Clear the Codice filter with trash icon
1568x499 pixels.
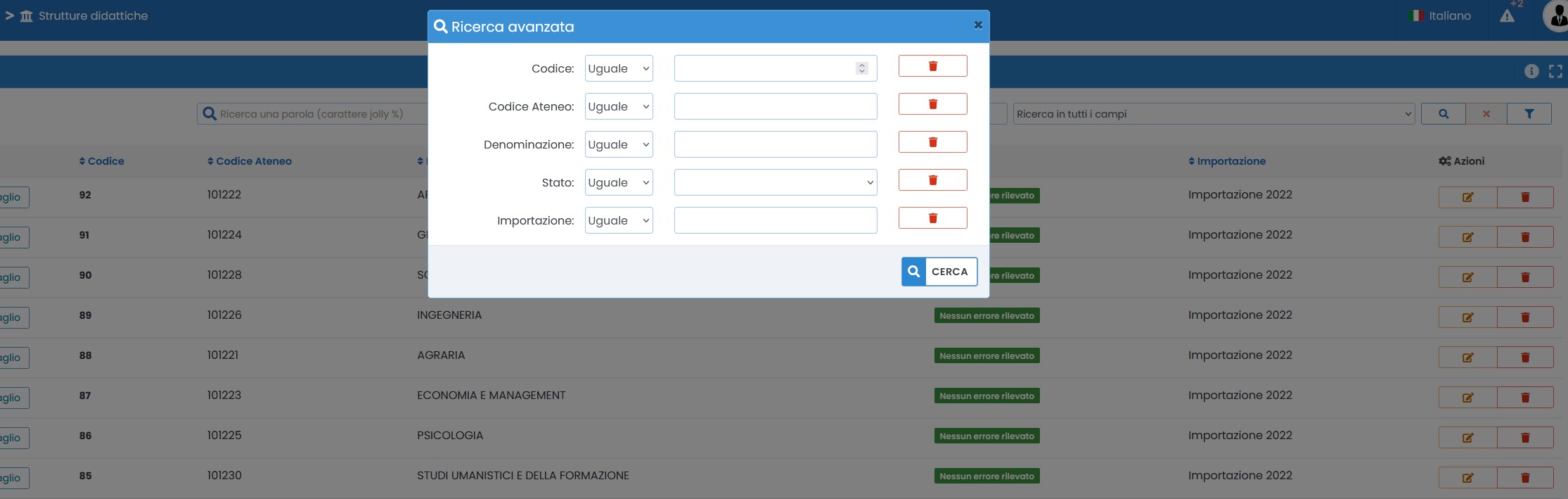click(932, 66)
